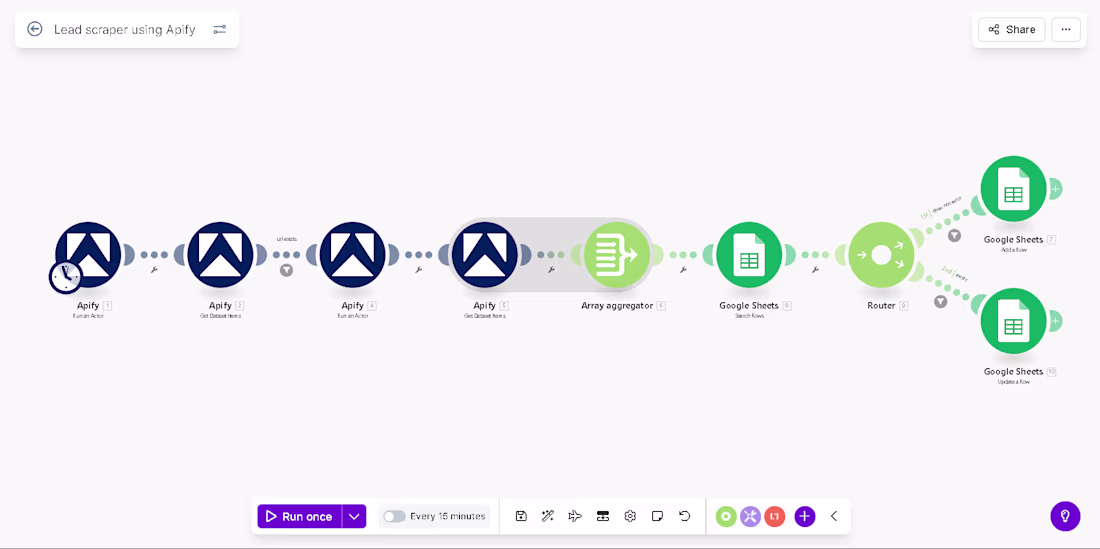This screenshot has height=549, width=1100.
Task: Open Apify module 4 Run an Actor
Action: [352, 255]
